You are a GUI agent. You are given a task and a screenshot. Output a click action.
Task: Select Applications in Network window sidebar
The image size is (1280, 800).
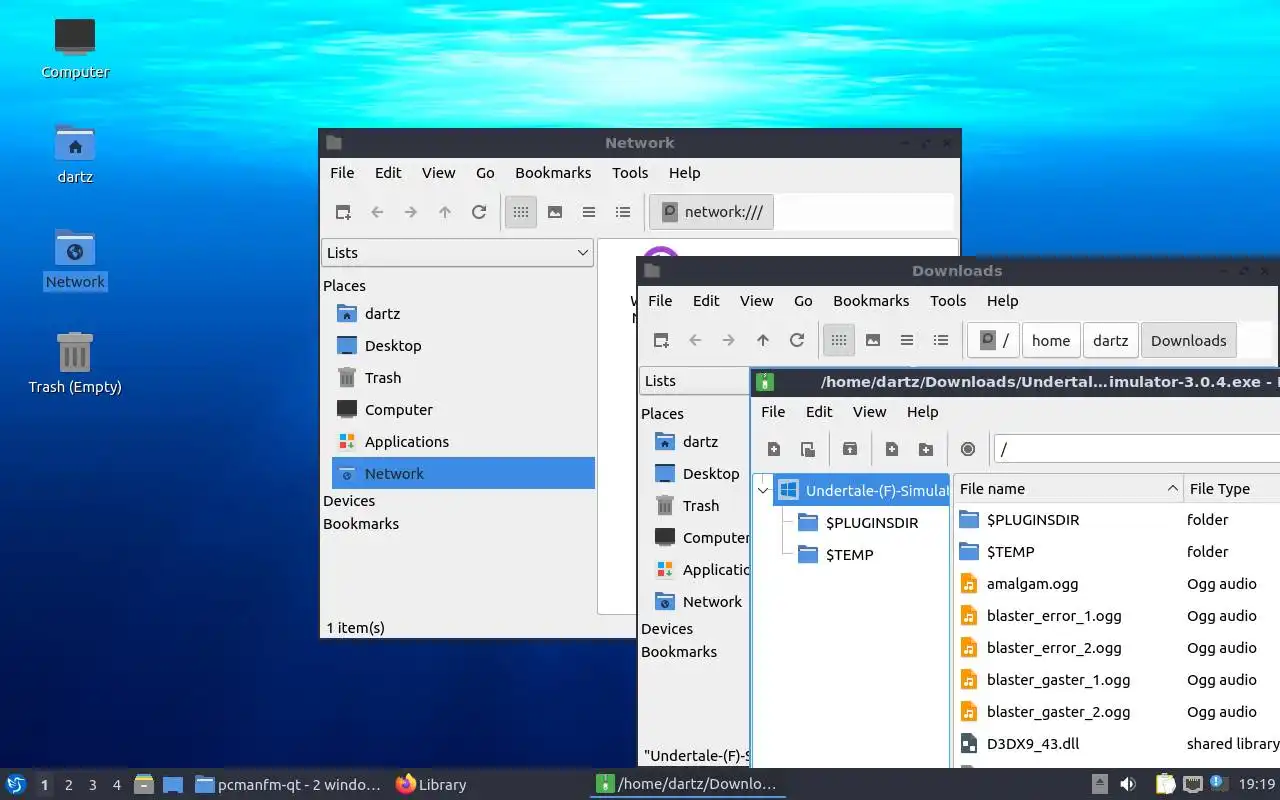463,442
